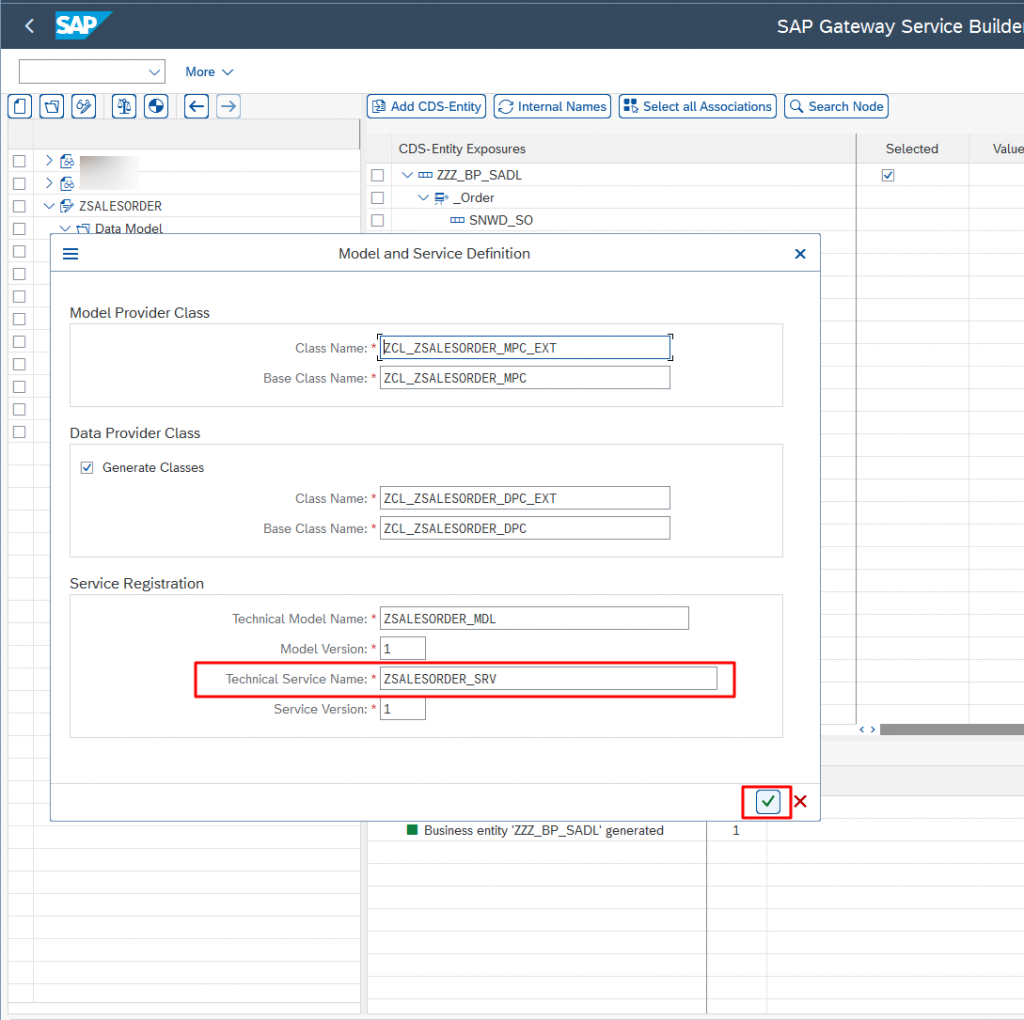This screenshot has width=1024, height=1020.
Task: Expand the _Order entity node
Action: pyautogui.click(x=422, y=197)
